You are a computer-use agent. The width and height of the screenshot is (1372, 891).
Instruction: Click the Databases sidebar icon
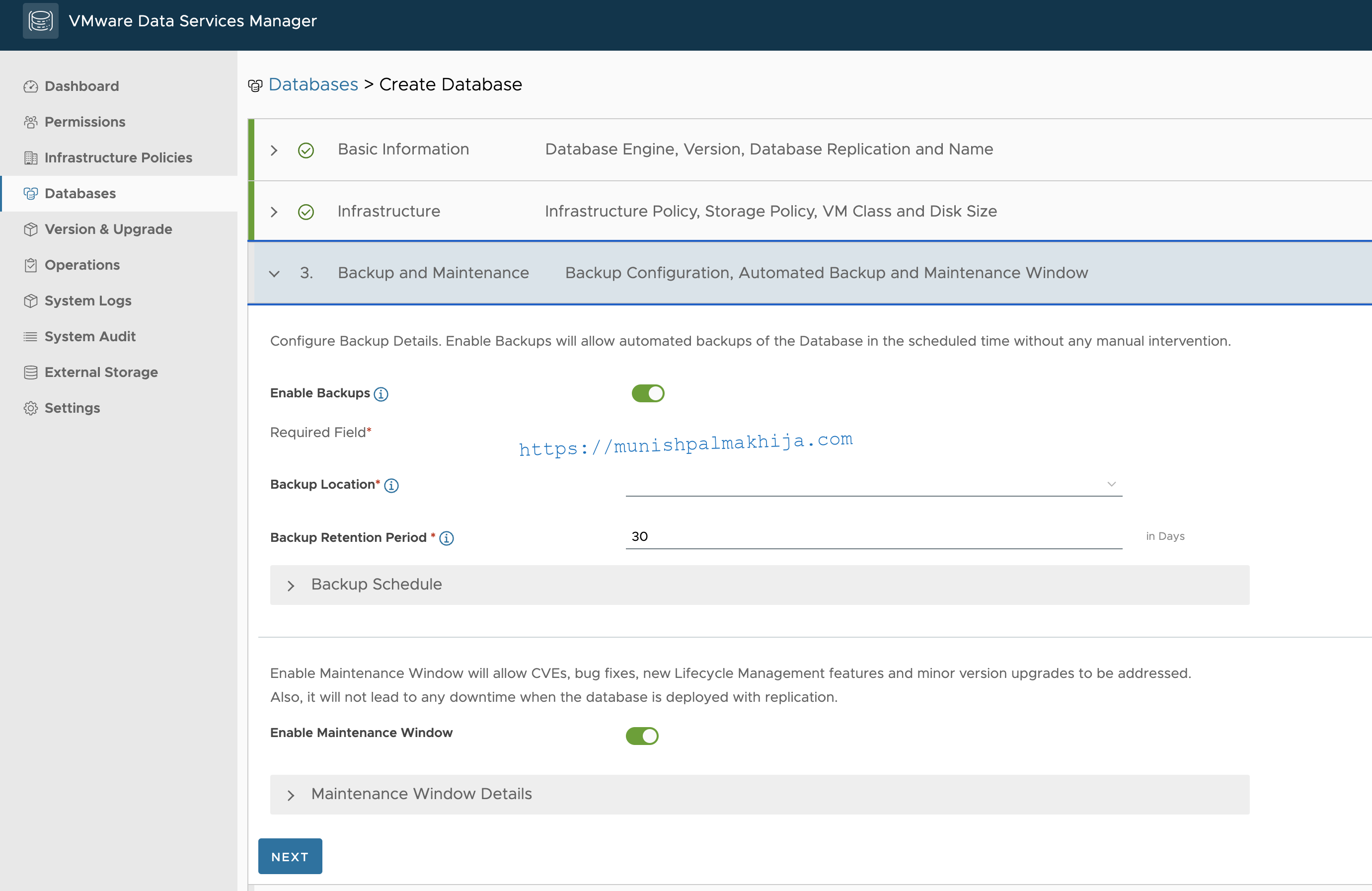click(31, 194)
